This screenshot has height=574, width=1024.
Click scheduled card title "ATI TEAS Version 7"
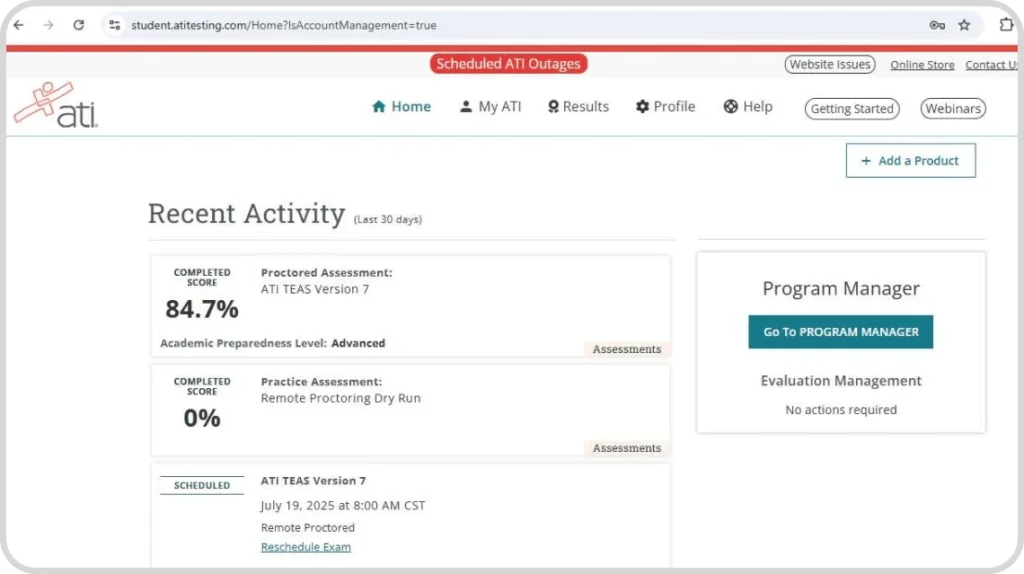(x=313, y=481)
